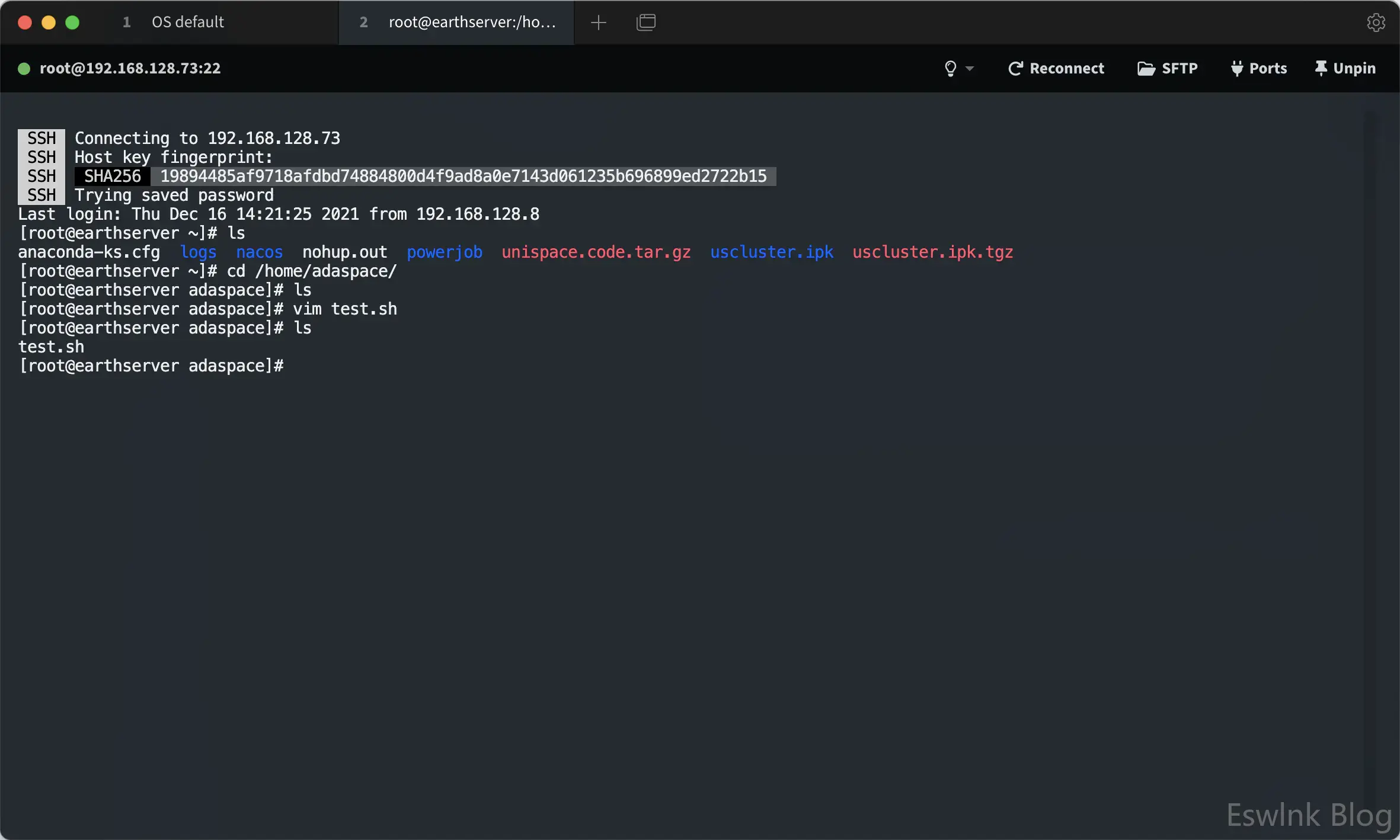Click the root@192.168.128.73:22 session label
This screenshot has width=1400, height=840.
click(130, 69)
